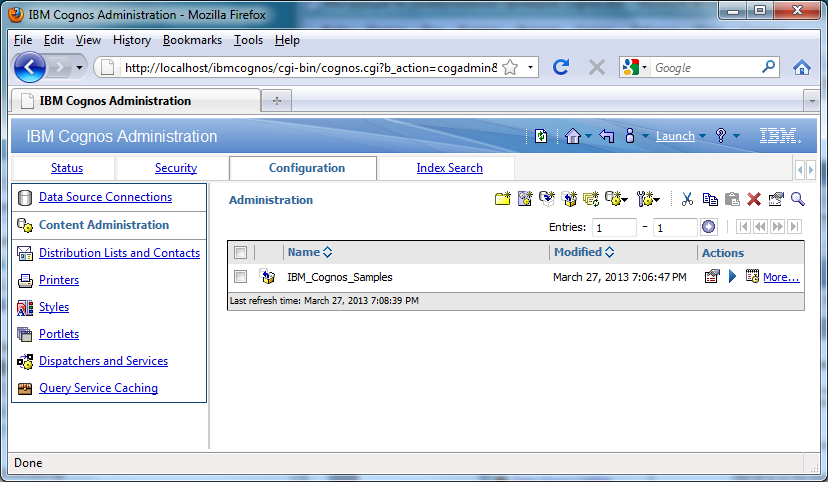Open properties icon for IBM_Cognos_Samples row

(x=712, y=276)
